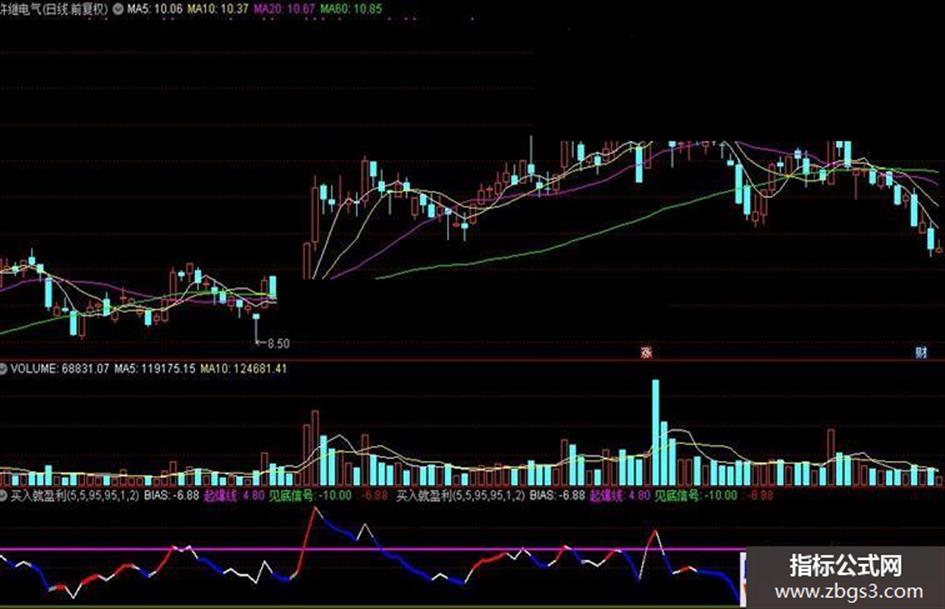
Task: Click the tallest cyan volume bar
Action: tap(655, 432)
